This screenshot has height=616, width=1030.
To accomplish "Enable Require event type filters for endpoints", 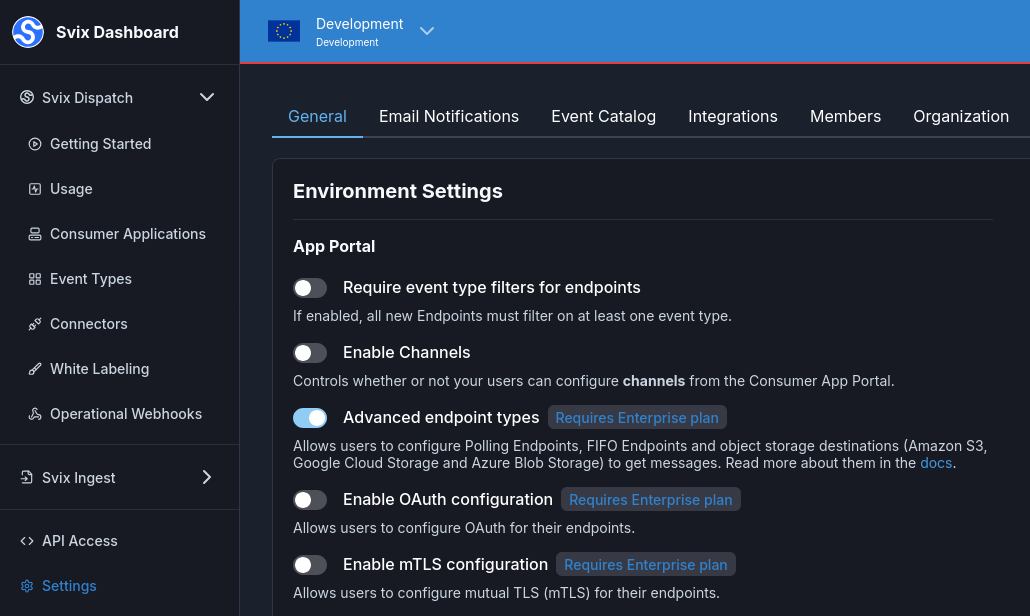I will (x=310, y=287).
